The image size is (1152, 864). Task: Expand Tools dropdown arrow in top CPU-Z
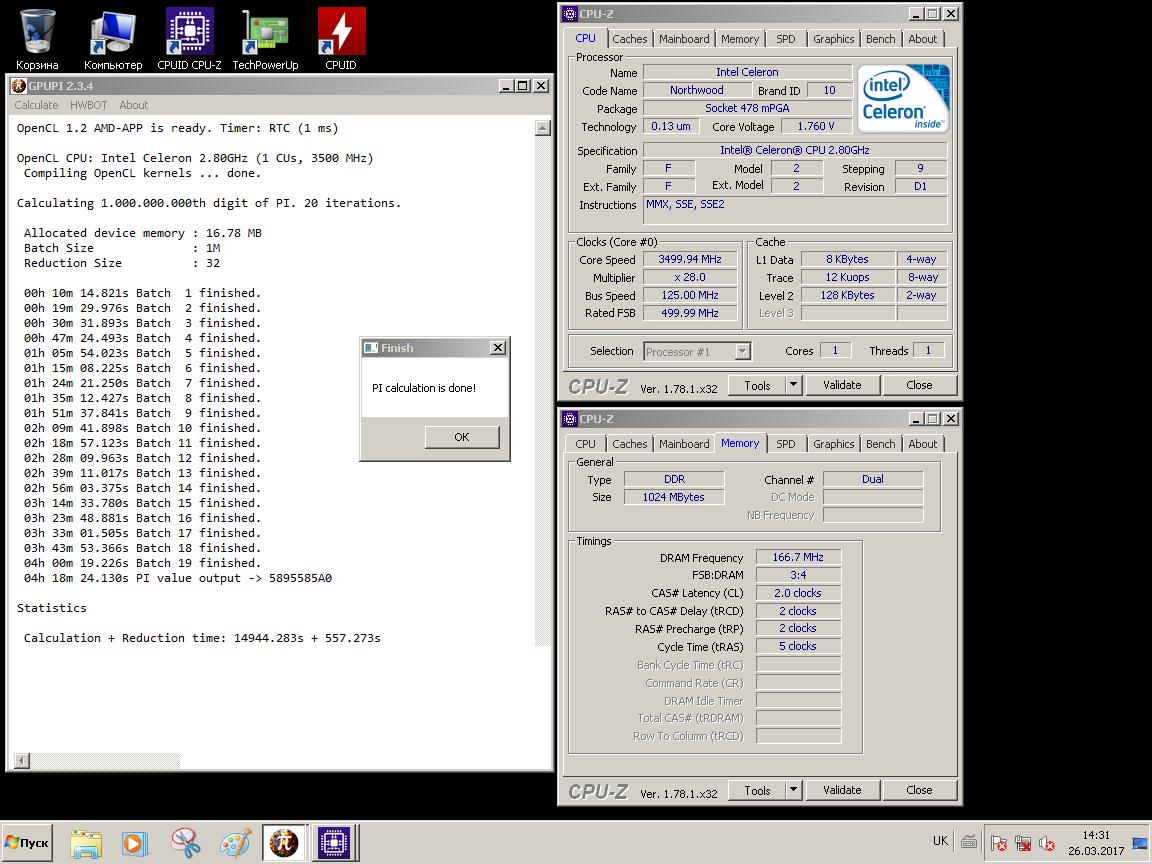pyautogui.click(x=793, y=385)
